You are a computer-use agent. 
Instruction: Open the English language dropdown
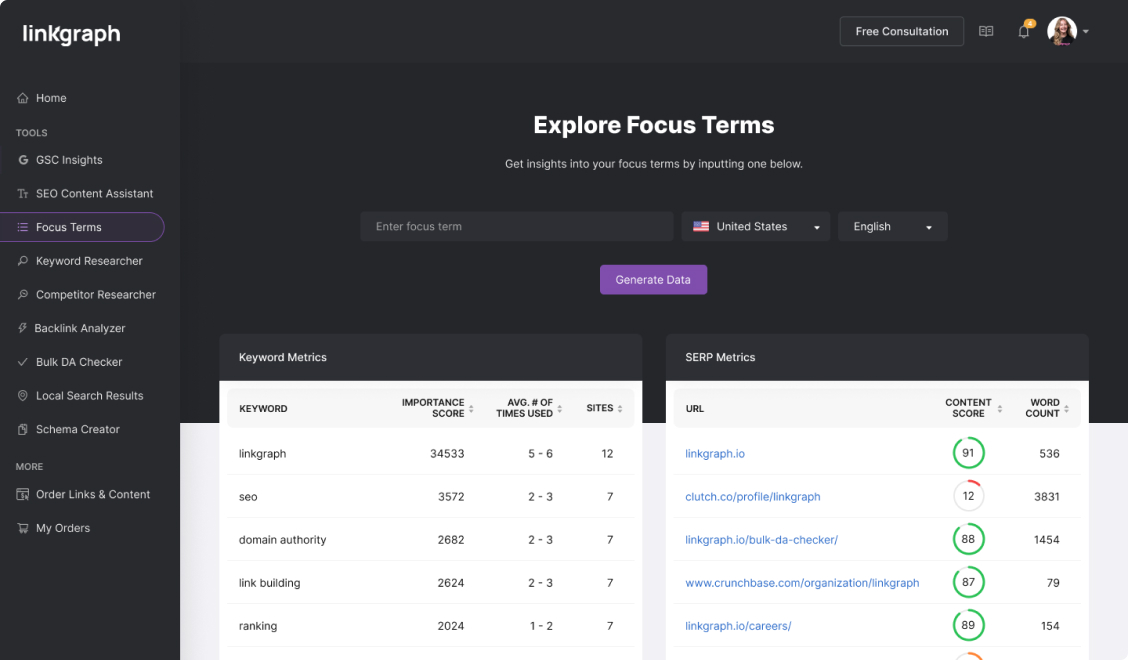(x=892, y=227)
